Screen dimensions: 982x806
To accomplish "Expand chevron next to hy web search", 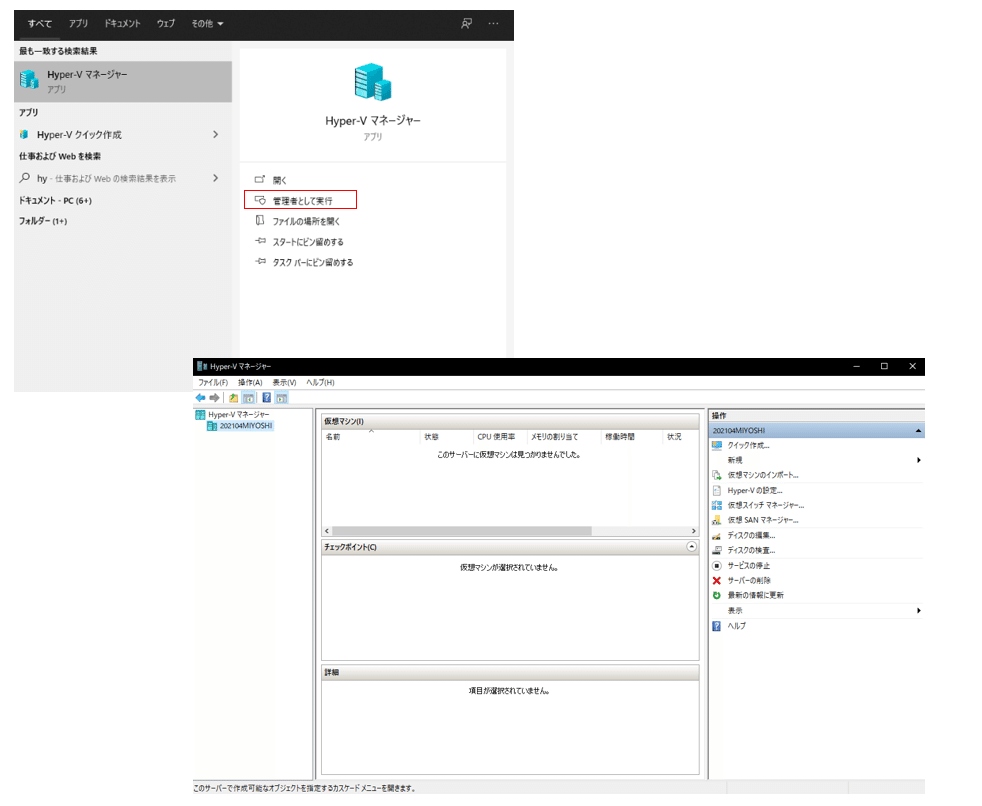I will (x=215, y=178).
